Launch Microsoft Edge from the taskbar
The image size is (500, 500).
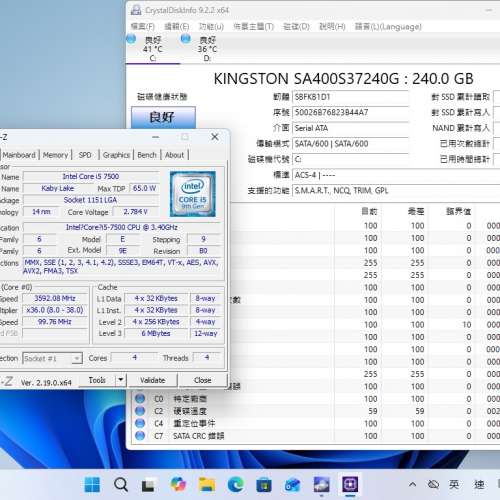(235, 484)
